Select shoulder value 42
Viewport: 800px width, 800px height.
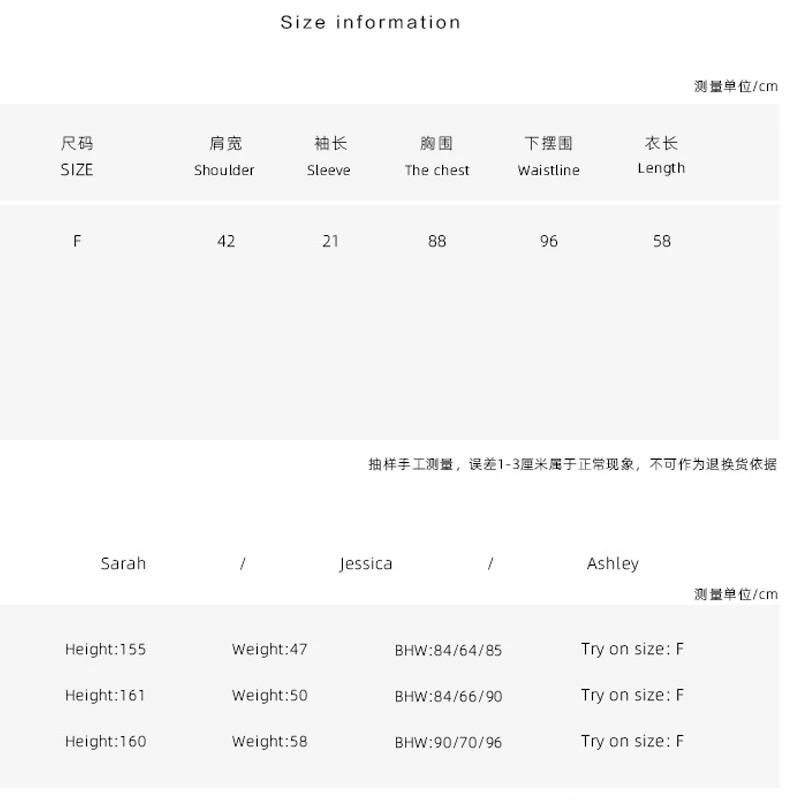[226, 241]
